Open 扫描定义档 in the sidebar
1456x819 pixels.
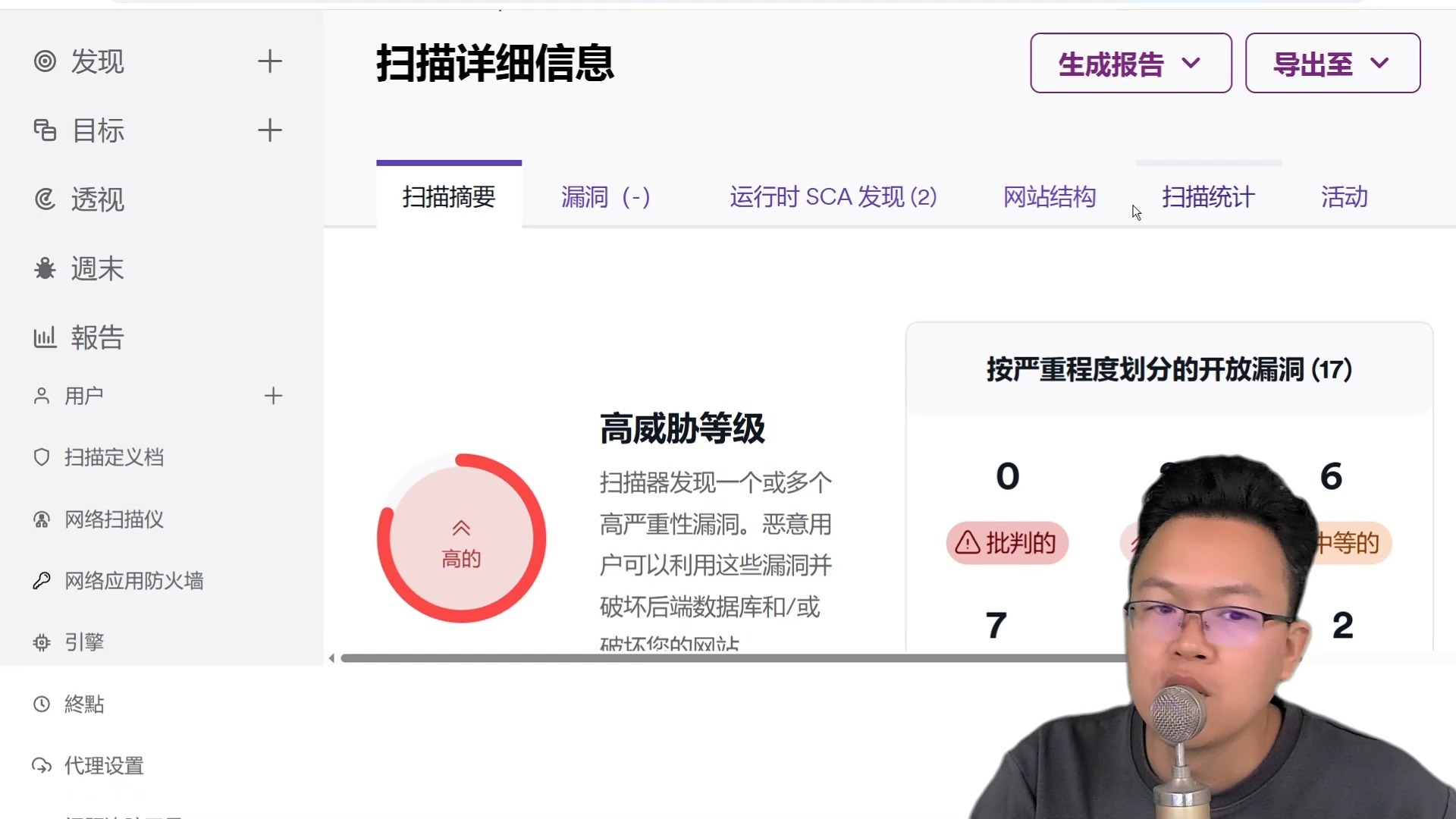coord(115,457)
